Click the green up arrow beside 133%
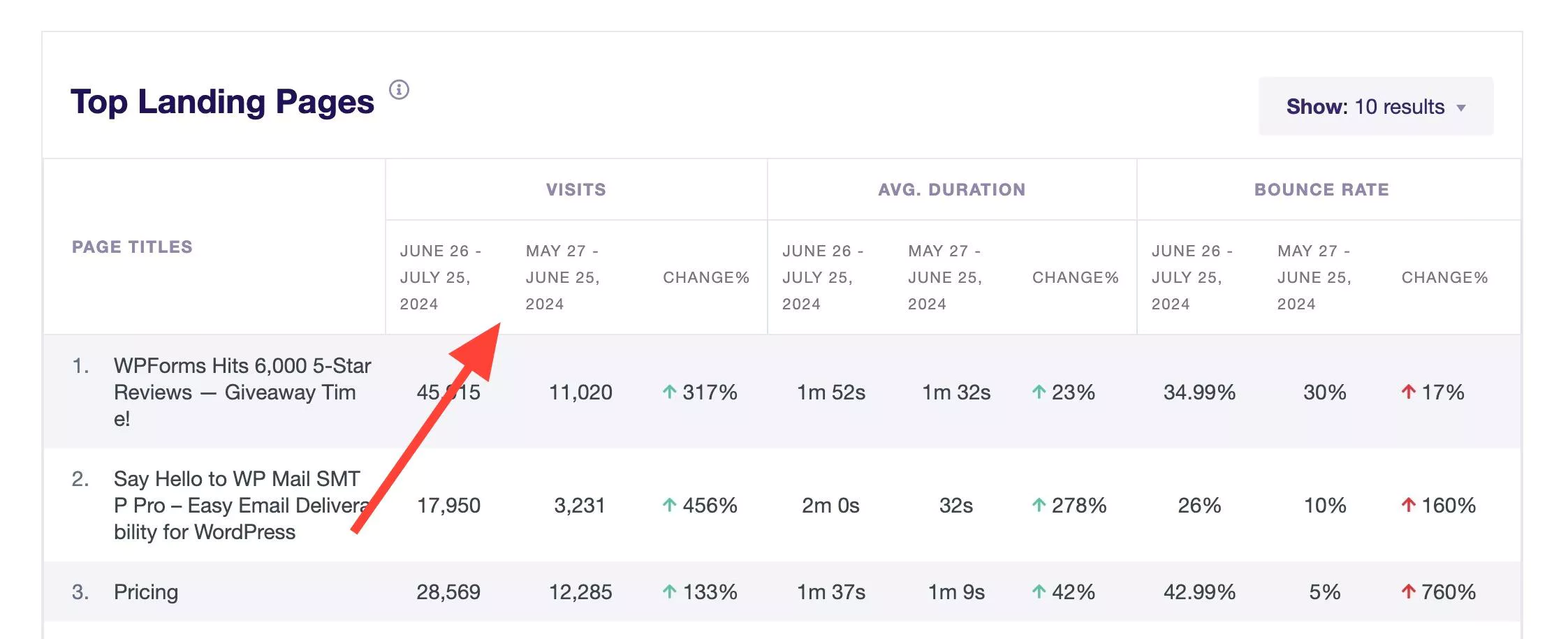 pyautogui.click(x=669, y=592)
